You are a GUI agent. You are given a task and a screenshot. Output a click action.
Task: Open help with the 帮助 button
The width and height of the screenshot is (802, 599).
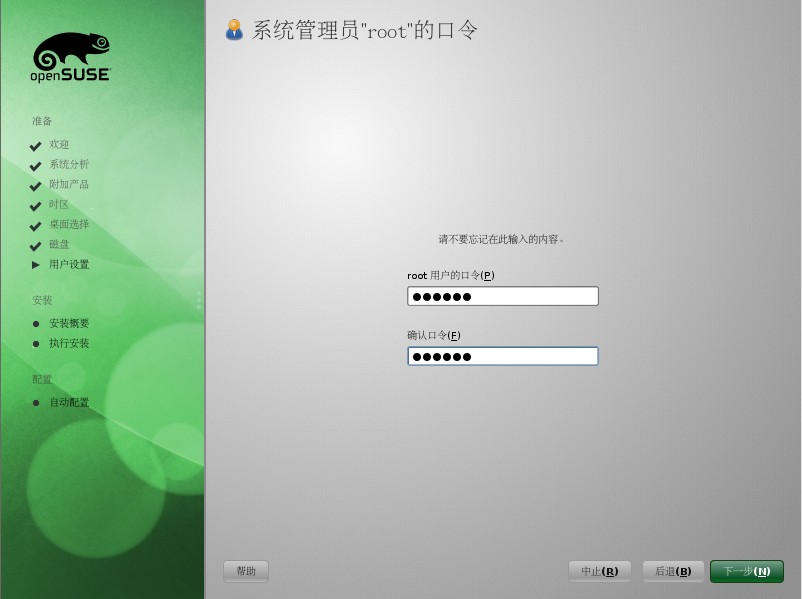coord(246,571)
